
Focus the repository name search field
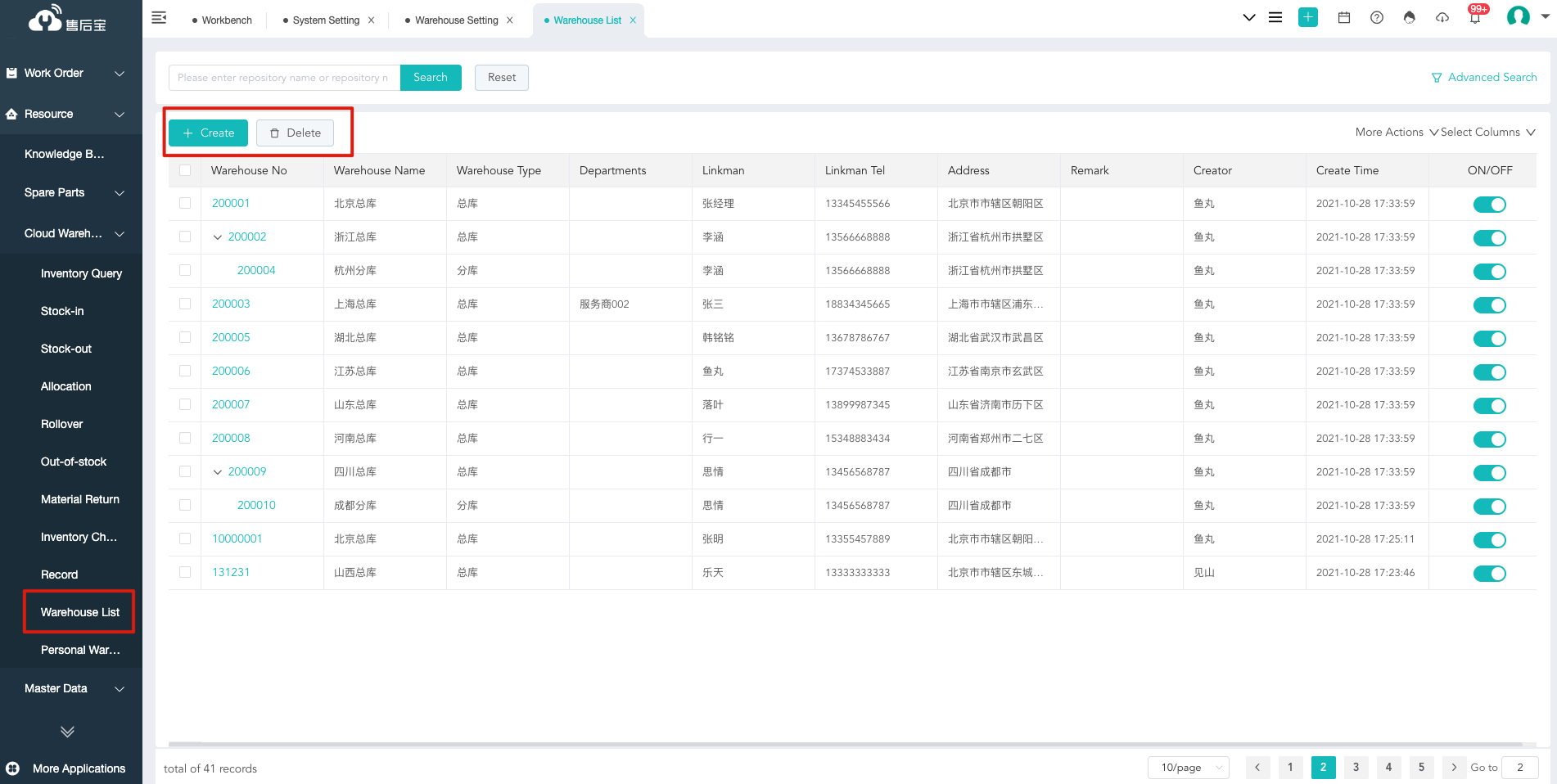(284, 78)
